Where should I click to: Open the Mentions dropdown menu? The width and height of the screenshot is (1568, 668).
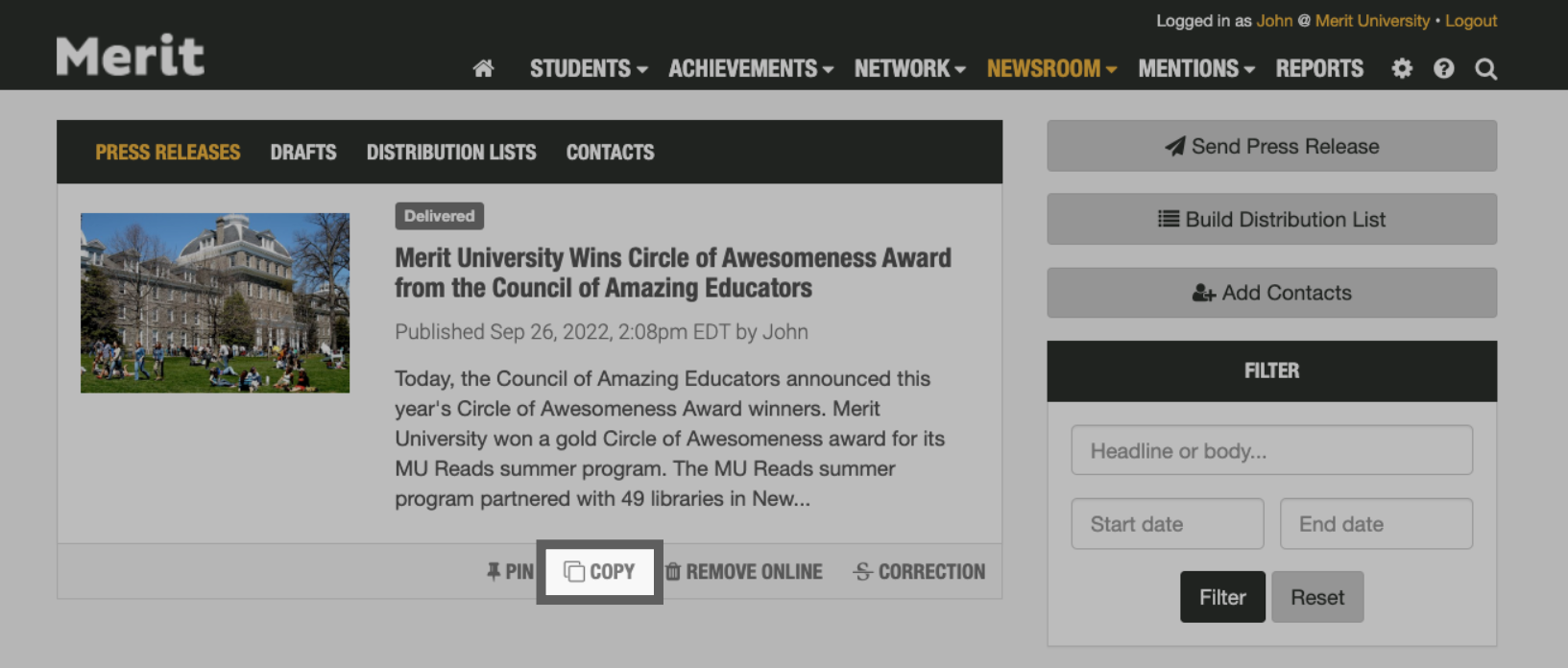1196,69
